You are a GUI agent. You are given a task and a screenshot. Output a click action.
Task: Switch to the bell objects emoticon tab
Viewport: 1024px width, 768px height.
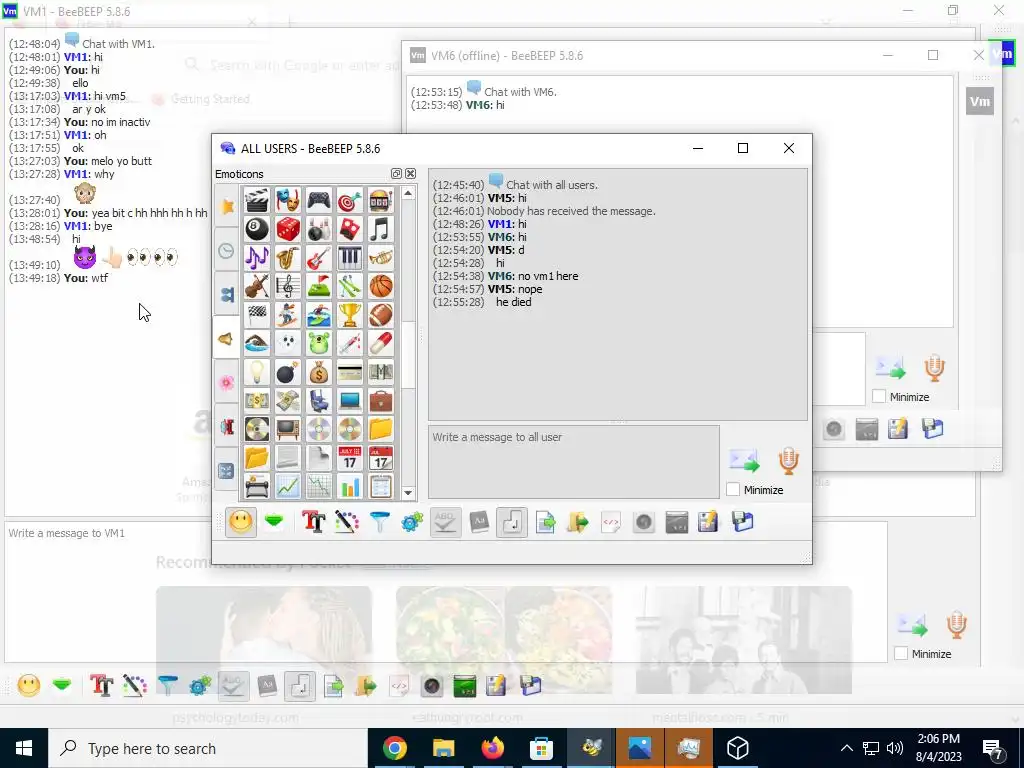[x=226, y=339]
